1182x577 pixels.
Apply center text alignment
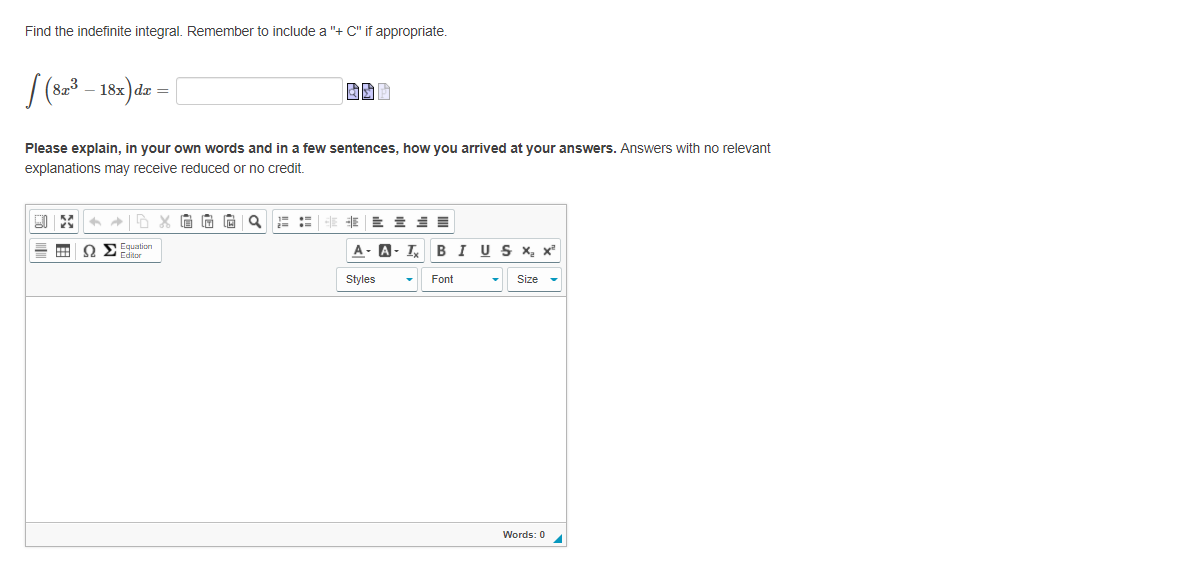coord(401,222)
